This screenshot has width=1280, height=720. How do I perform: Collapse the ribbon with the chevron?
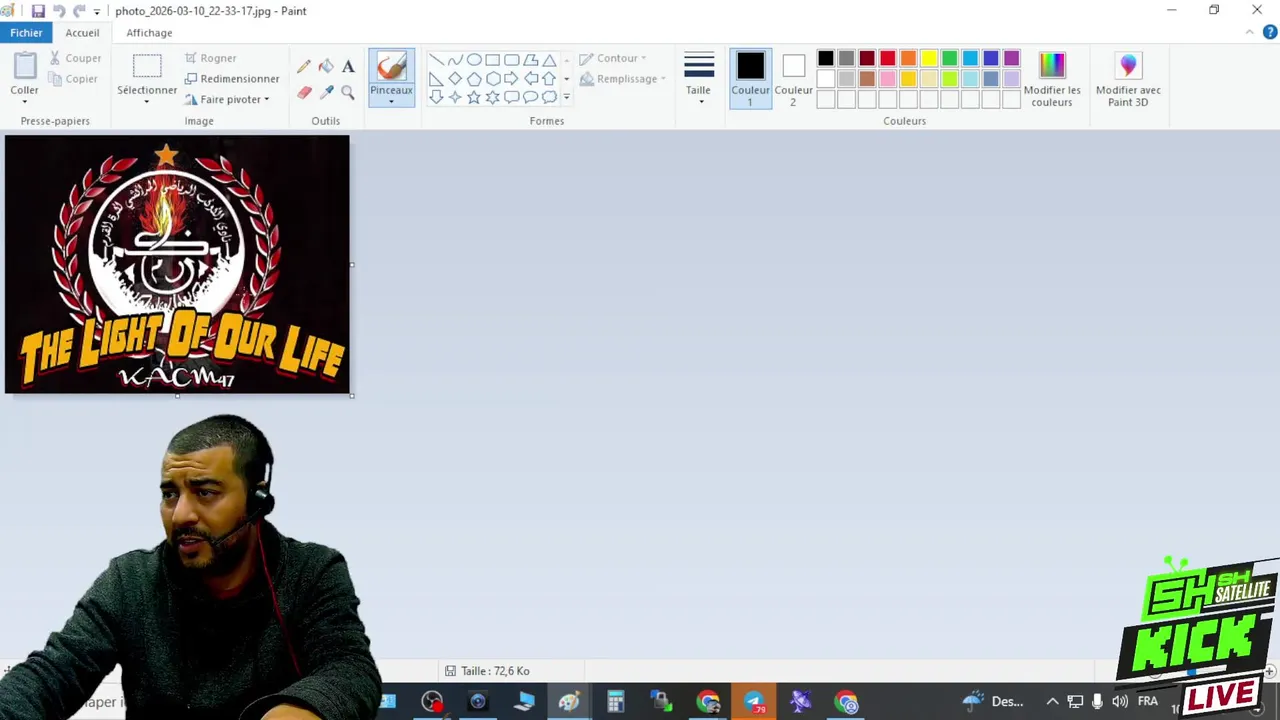1249,32
